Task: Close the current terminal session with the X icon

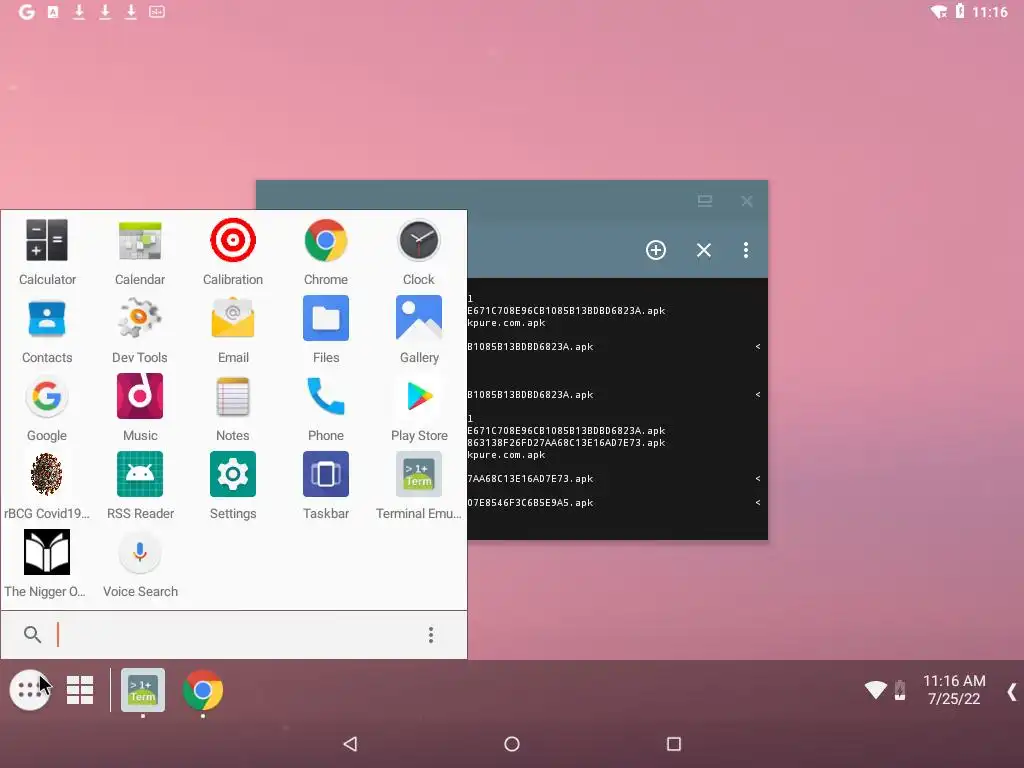Action: tap(703, 250)
